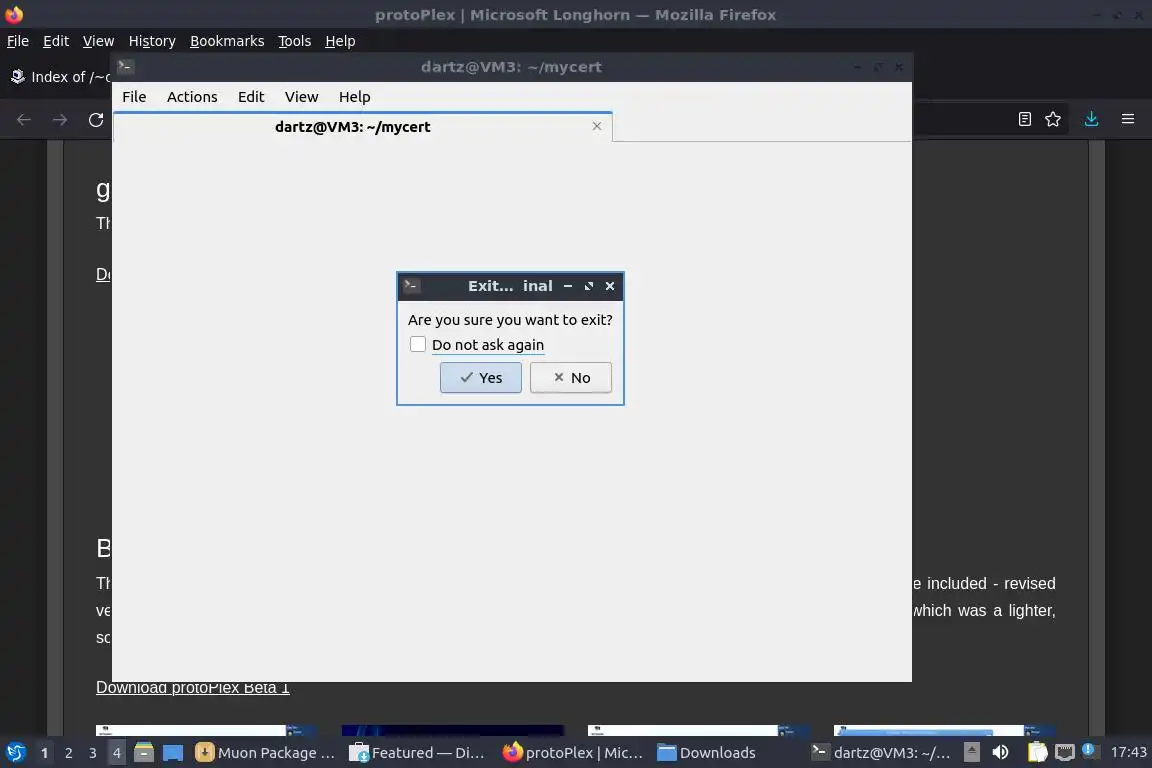The image size is (1152, 768).
Task: Switch to Downloads folder taskbar item
Action: (707, 753)
